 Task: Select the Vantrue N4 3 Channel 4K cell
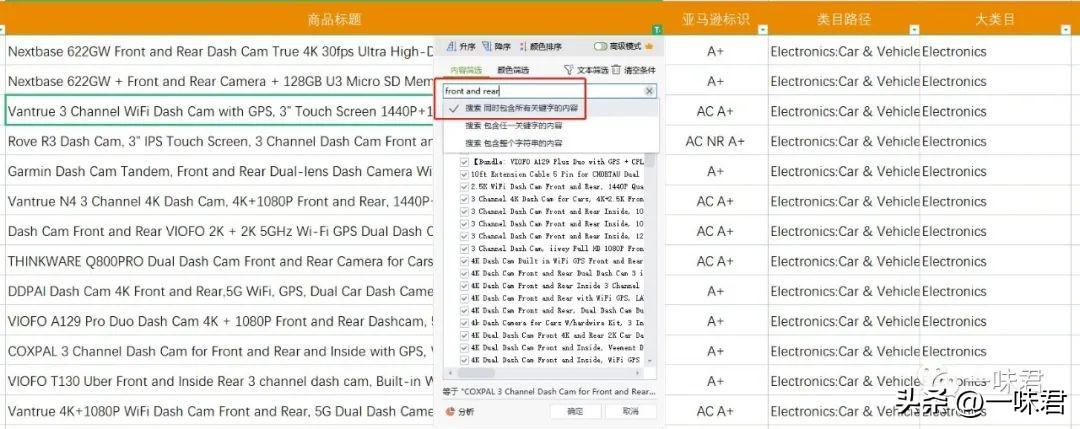point(220,201)
